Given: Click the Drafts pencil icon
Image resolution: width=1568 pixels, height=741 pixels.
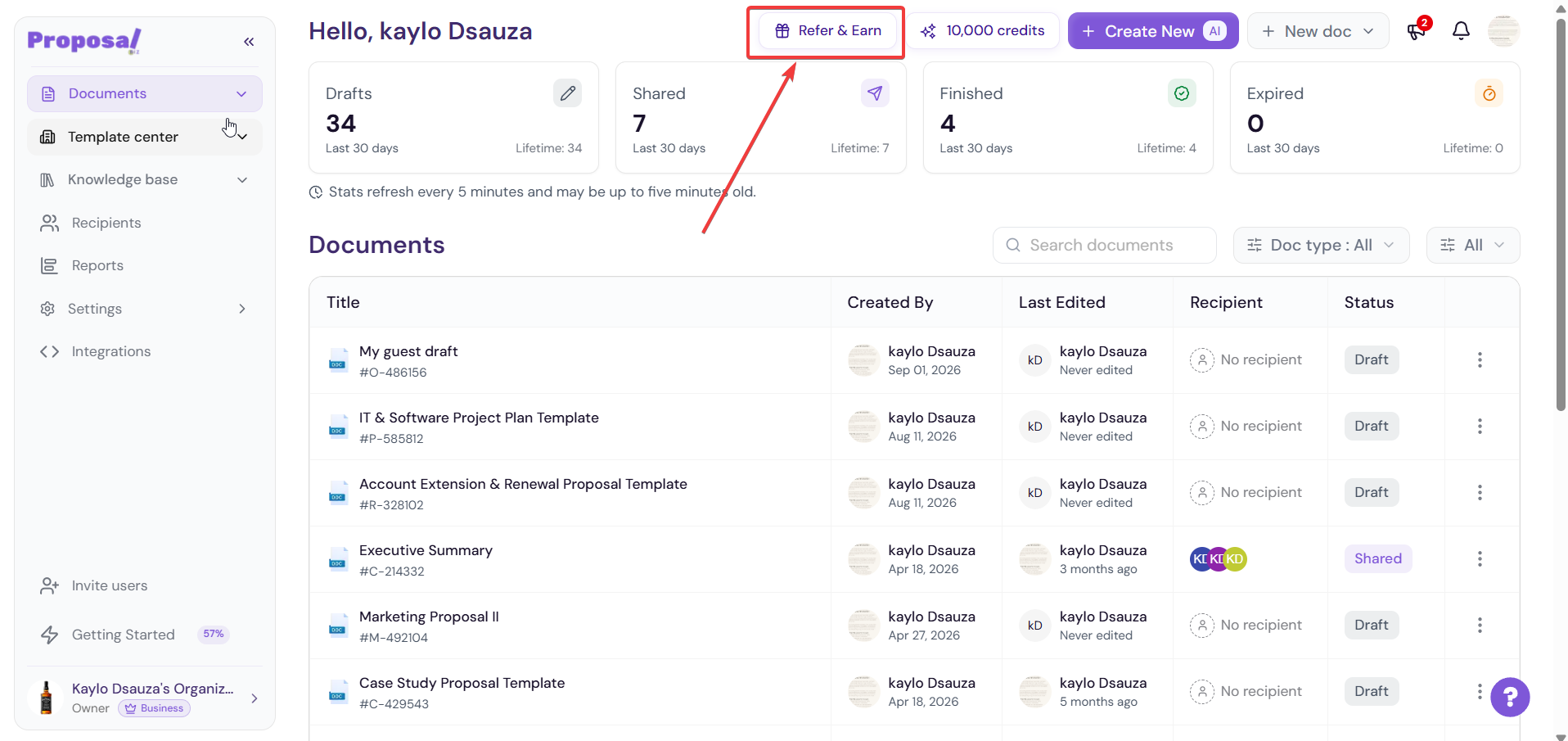Looking at the screenshot, I should tap(567, 93).
